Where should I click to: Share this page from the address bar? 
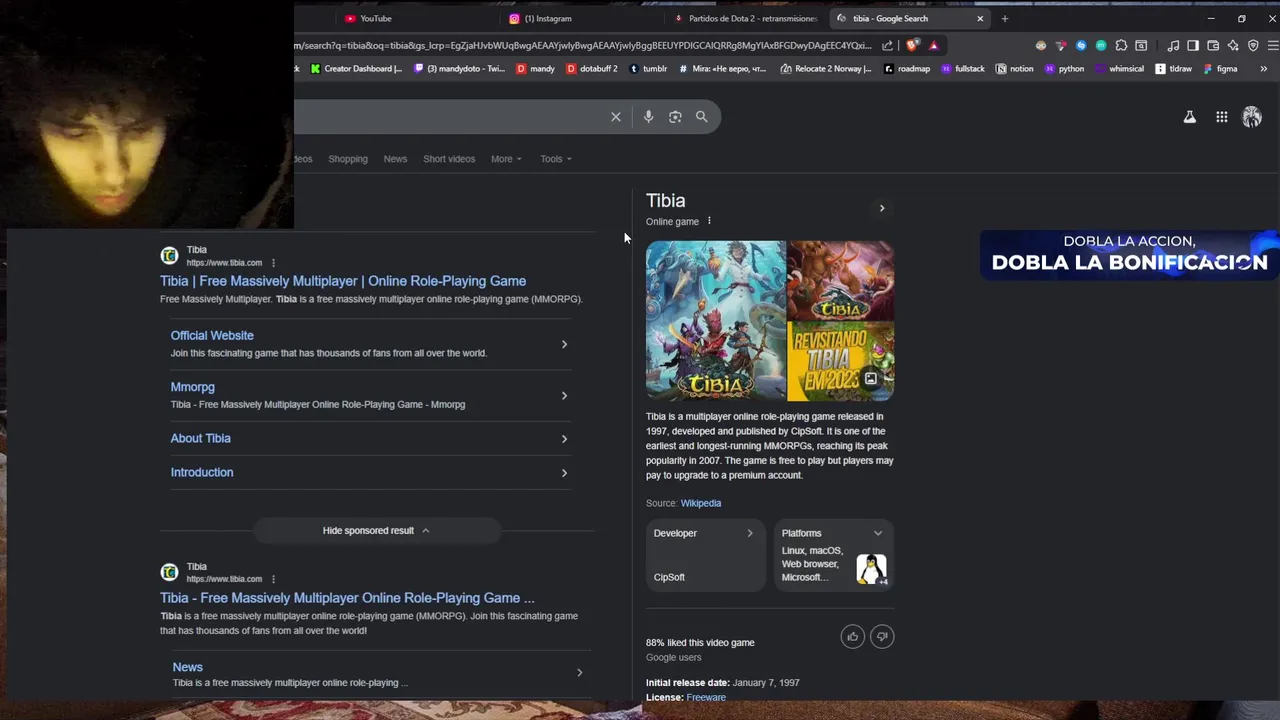[887, 46]
